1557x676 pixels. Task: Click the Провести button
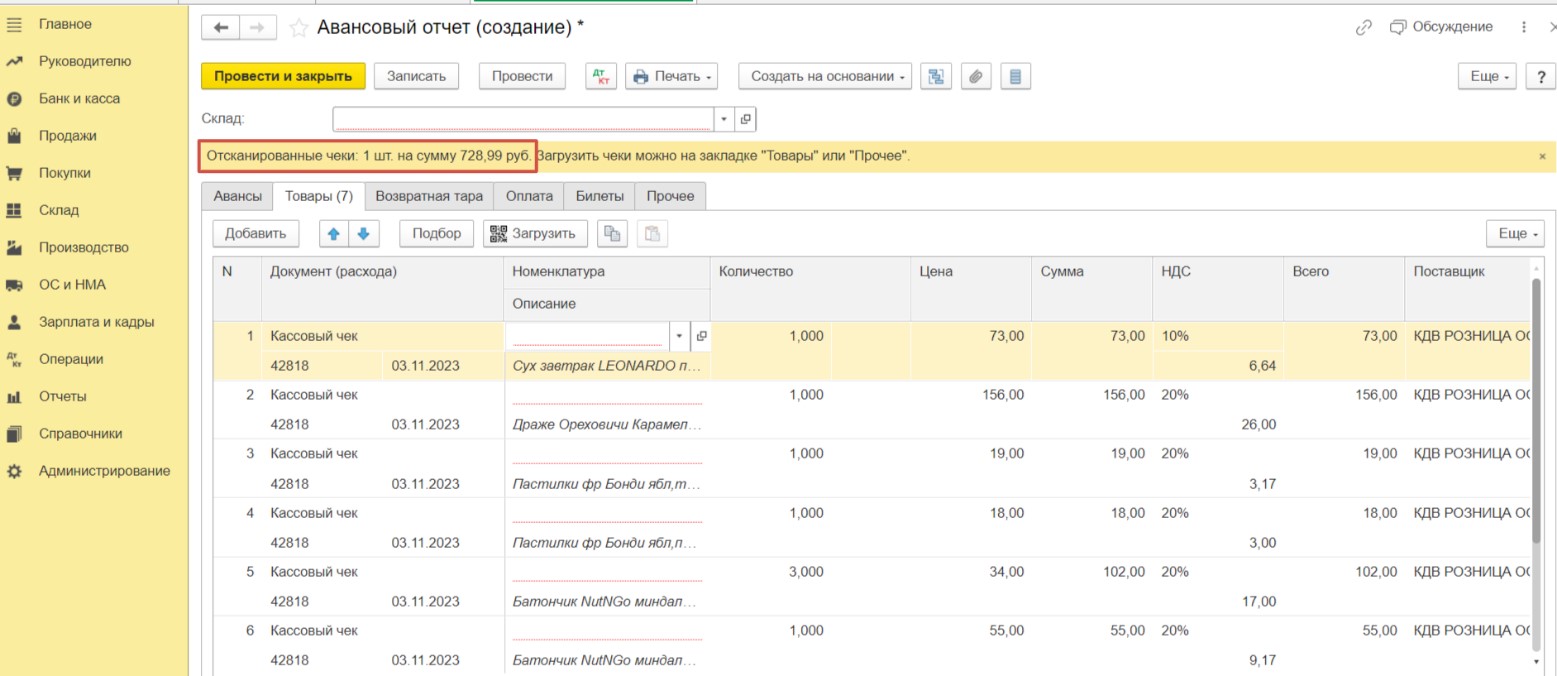click(522, 76)
